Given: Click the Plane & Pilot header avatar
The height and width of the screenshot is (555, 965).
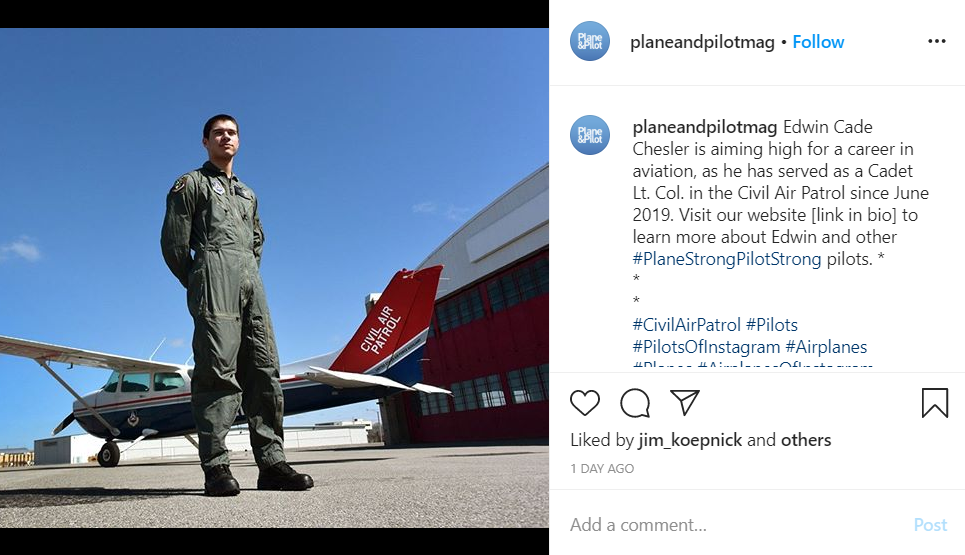Looking at the screenshot, I should [590, 41].
